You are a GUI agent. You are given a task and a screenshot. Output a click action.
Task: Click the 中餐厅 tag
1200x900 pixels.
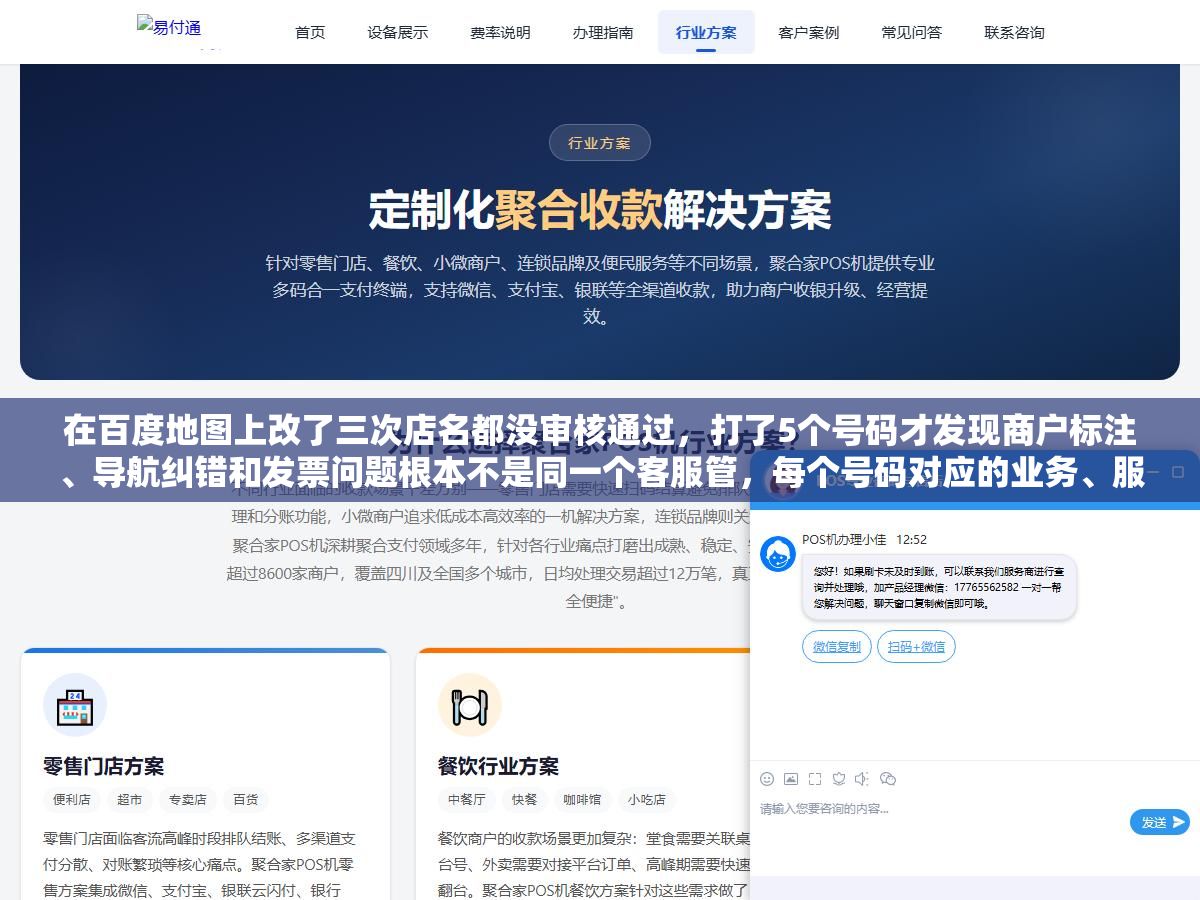pyautogui.click(x=467, y=800)
